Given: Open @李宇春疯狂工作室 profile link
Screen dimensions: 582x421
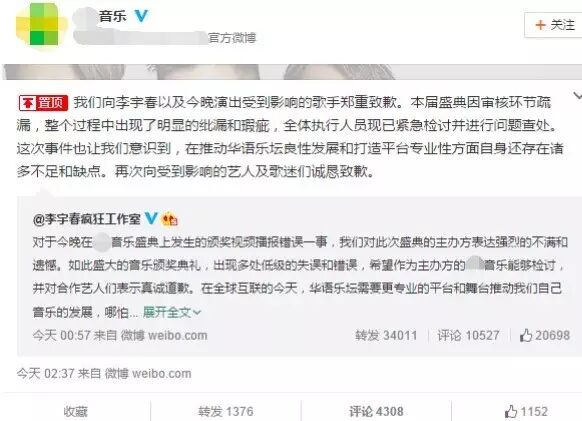Looking at the screenshot, I should point(87,219).
